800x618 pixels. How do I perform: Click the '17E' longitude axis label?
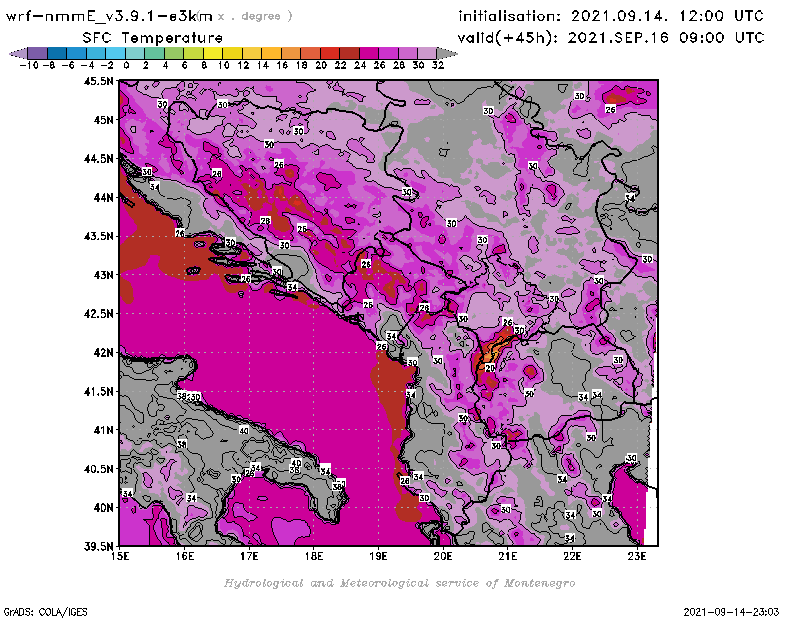pos(249,556)
